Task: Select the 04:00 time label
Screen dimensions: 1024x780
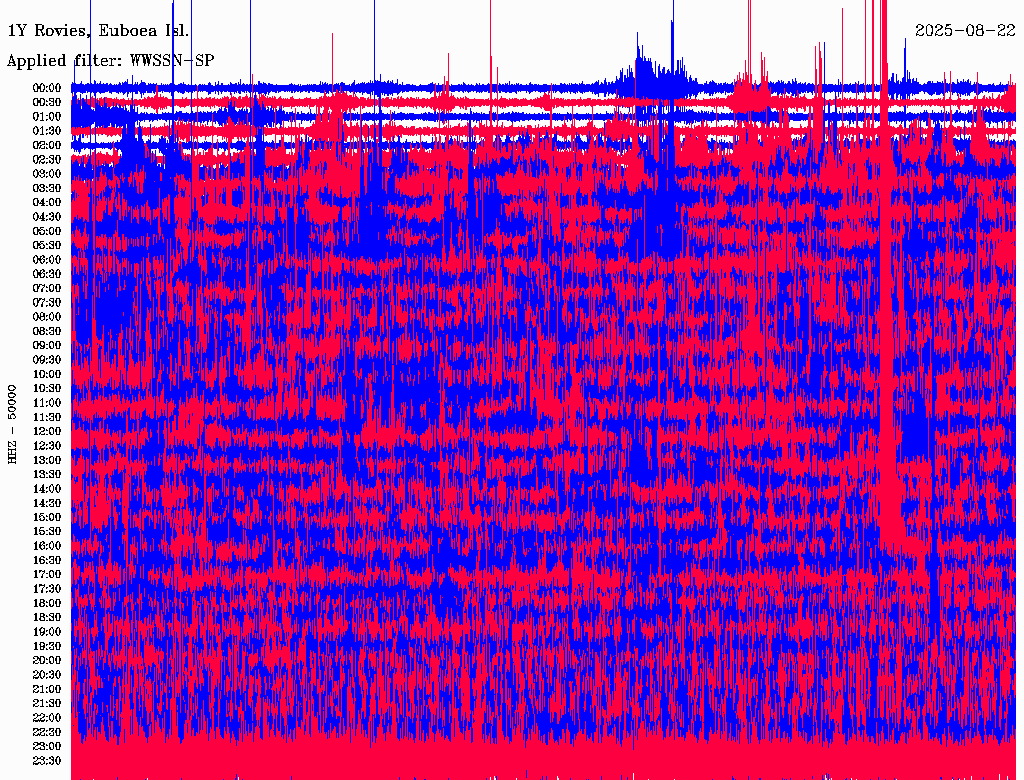Action: pyautogui.click(x=47, y=203)
